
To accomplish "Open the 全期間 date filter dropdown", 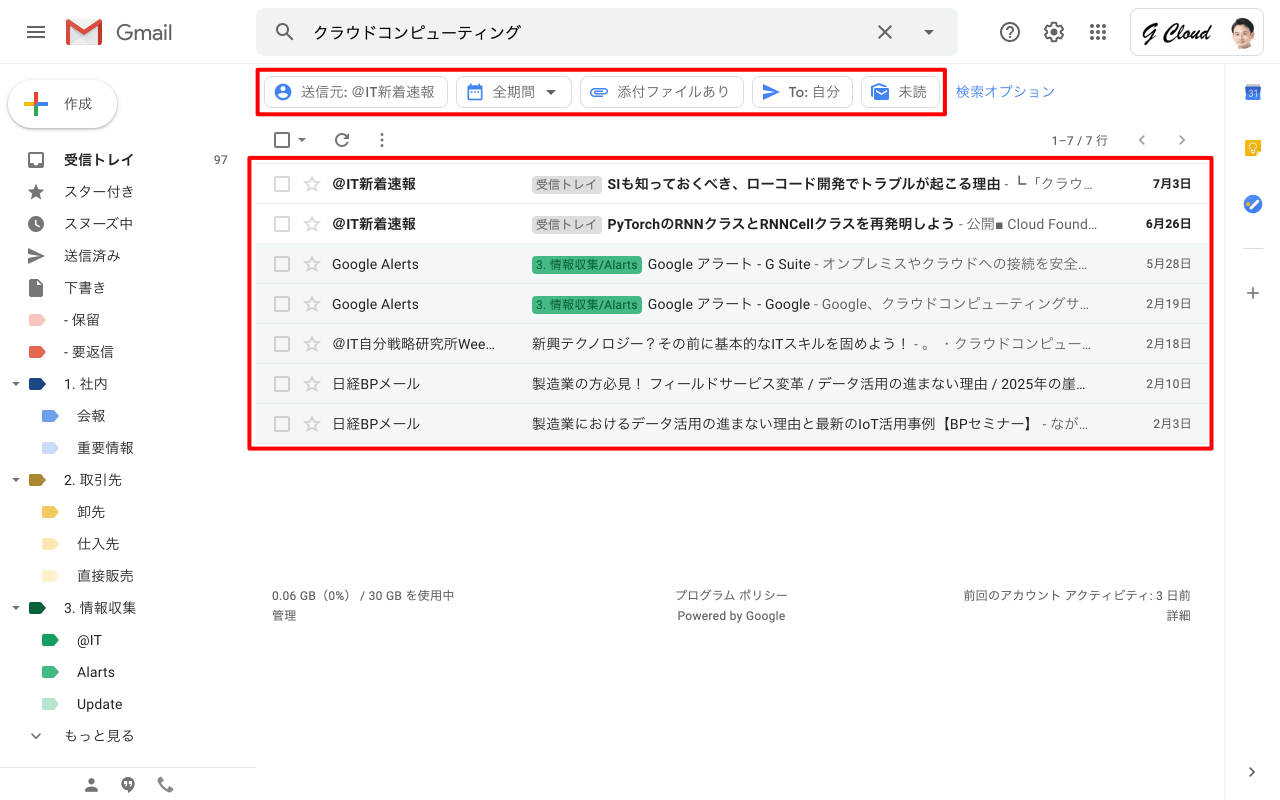I will 514,92.
